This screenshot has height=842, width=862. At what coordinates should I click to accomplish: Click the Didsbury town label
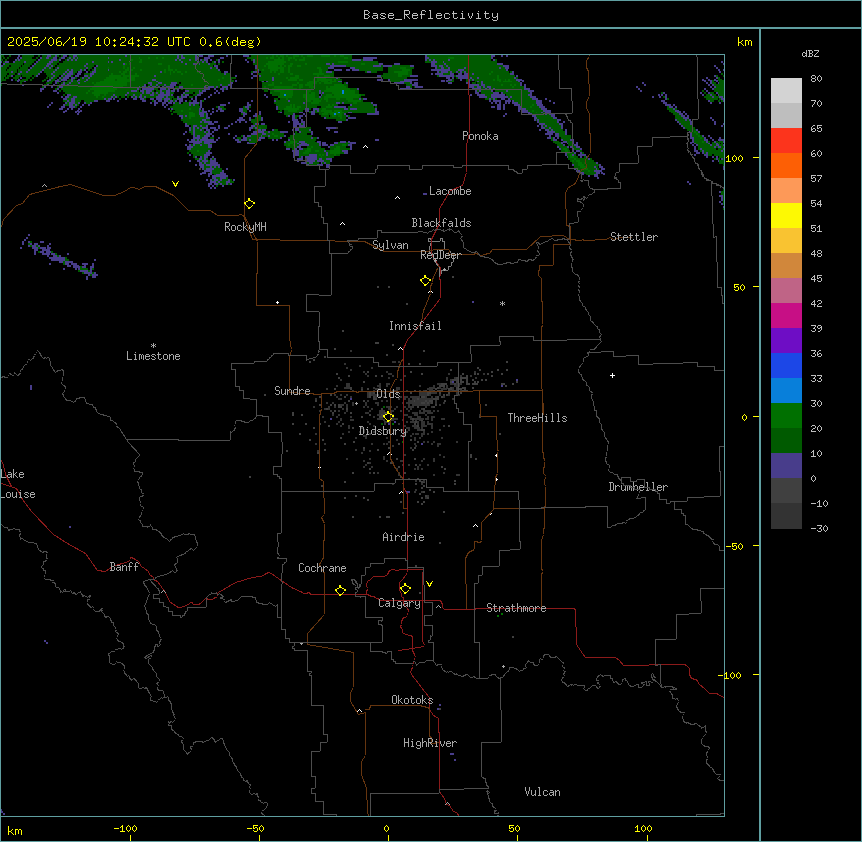(x=383, y=431)
